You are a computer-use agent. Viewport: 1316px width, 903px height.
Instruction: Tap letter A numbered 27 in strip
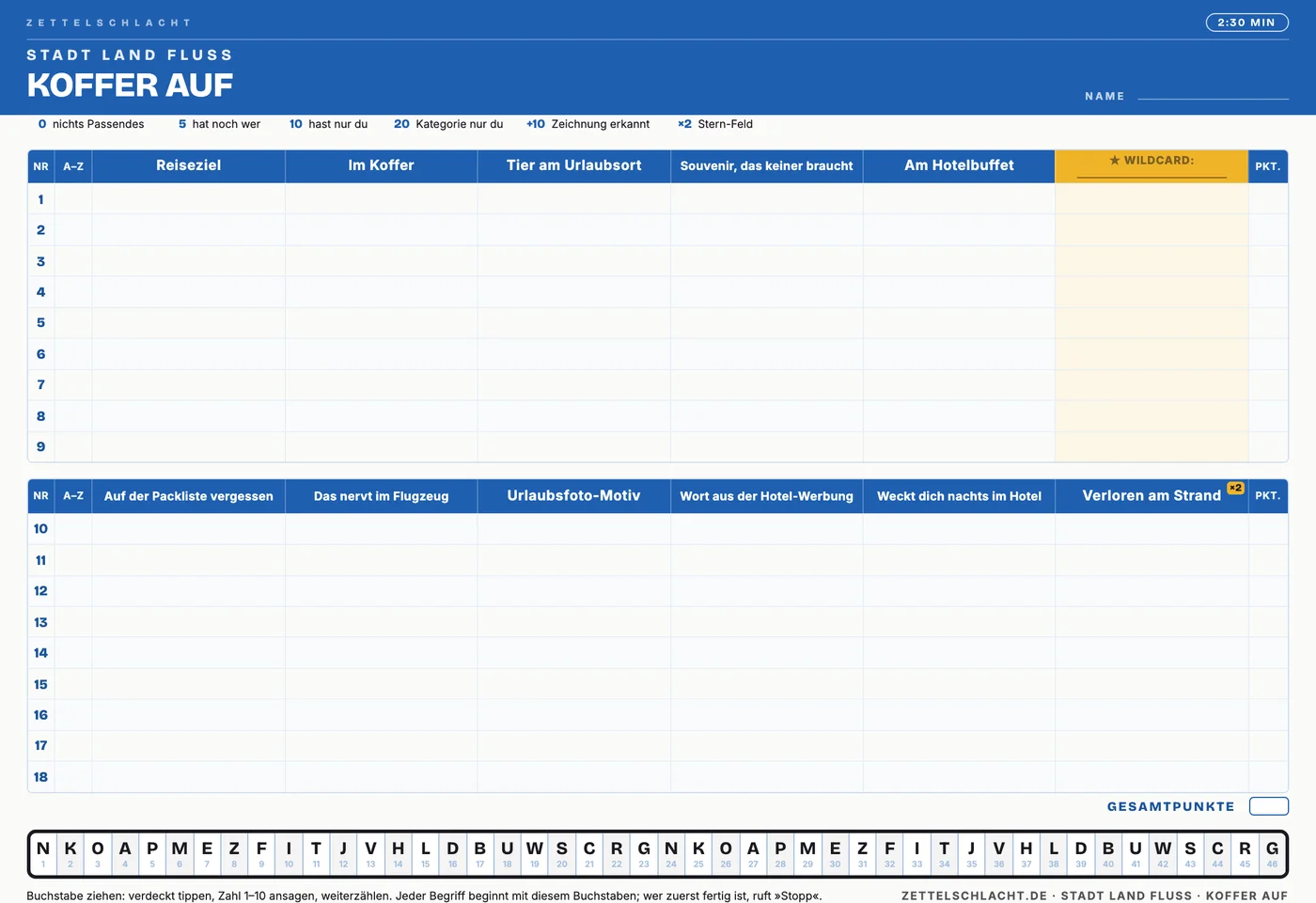753,853
